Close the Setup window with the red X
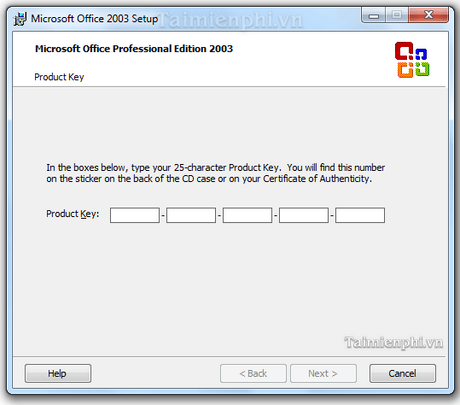Screen dimensions: 460x405 tap(428, 15)
